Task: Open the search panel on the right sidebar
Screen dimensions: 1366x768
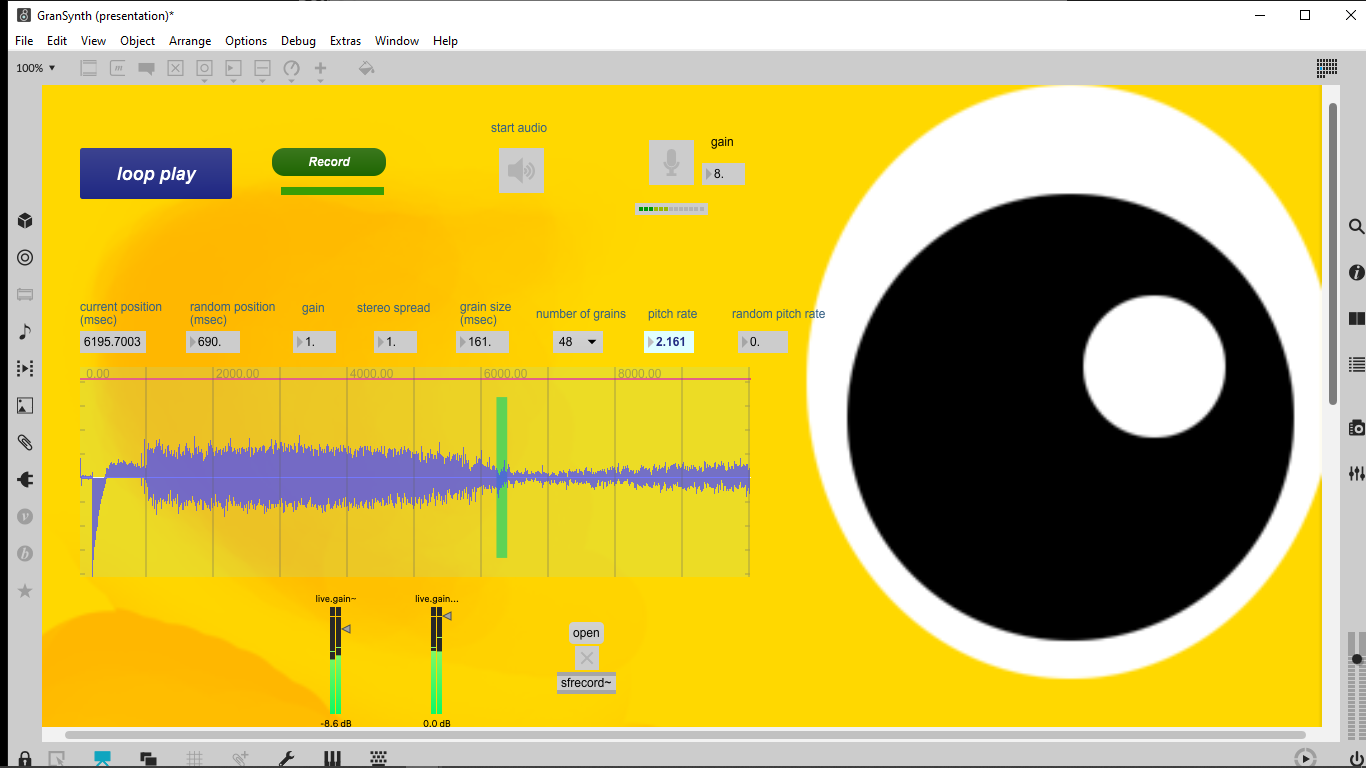Action: [1354, 226]
